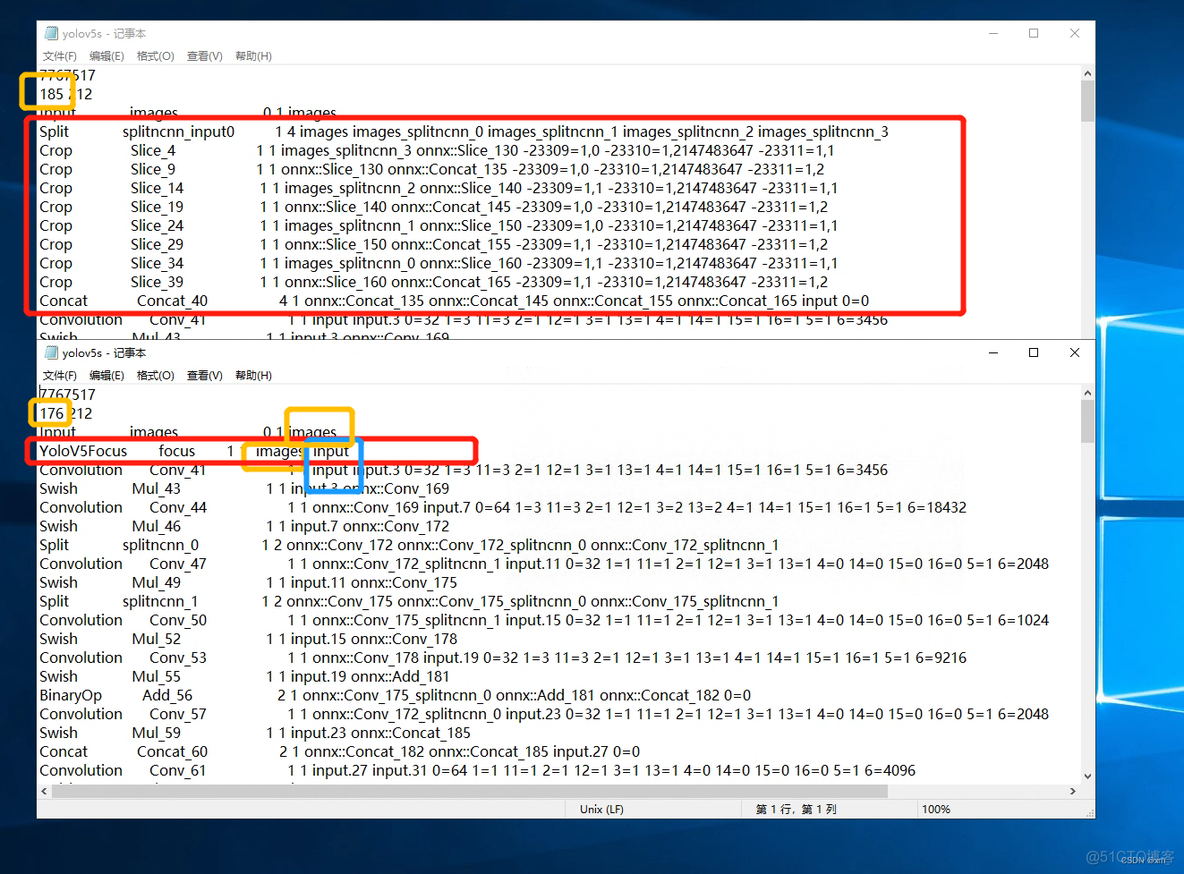
Task: Open the 文件(F) menu in the top window
Action: coord(60,56)
